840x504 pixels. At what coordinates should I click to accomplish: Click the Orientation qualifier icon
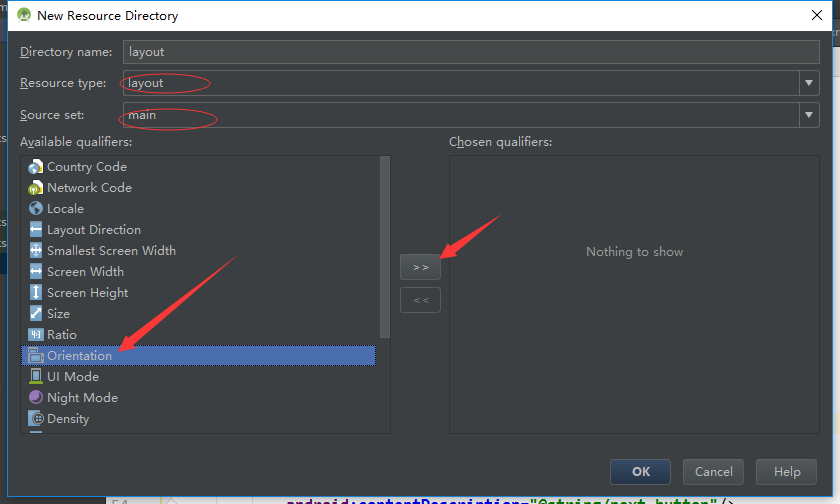click(35, 356)
